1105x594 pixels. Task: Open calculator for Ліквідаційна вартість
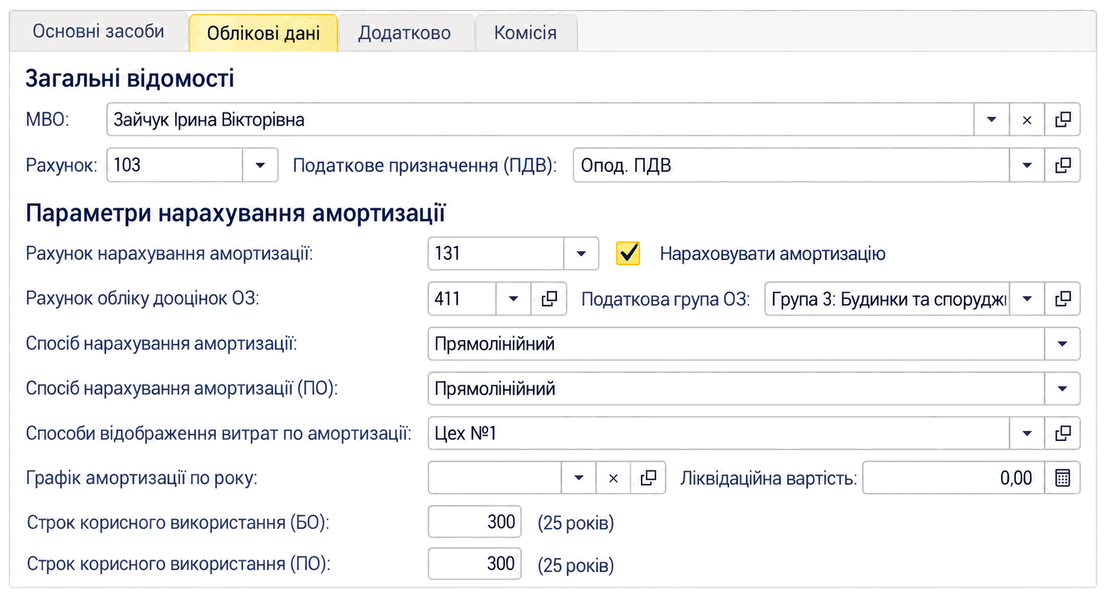coord(1062,478)
